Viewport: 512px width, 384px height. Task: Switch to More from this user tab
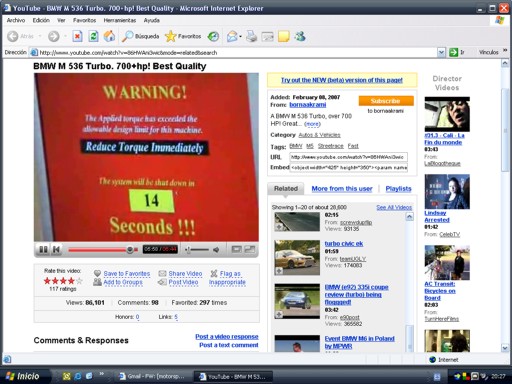pos(342,189)
